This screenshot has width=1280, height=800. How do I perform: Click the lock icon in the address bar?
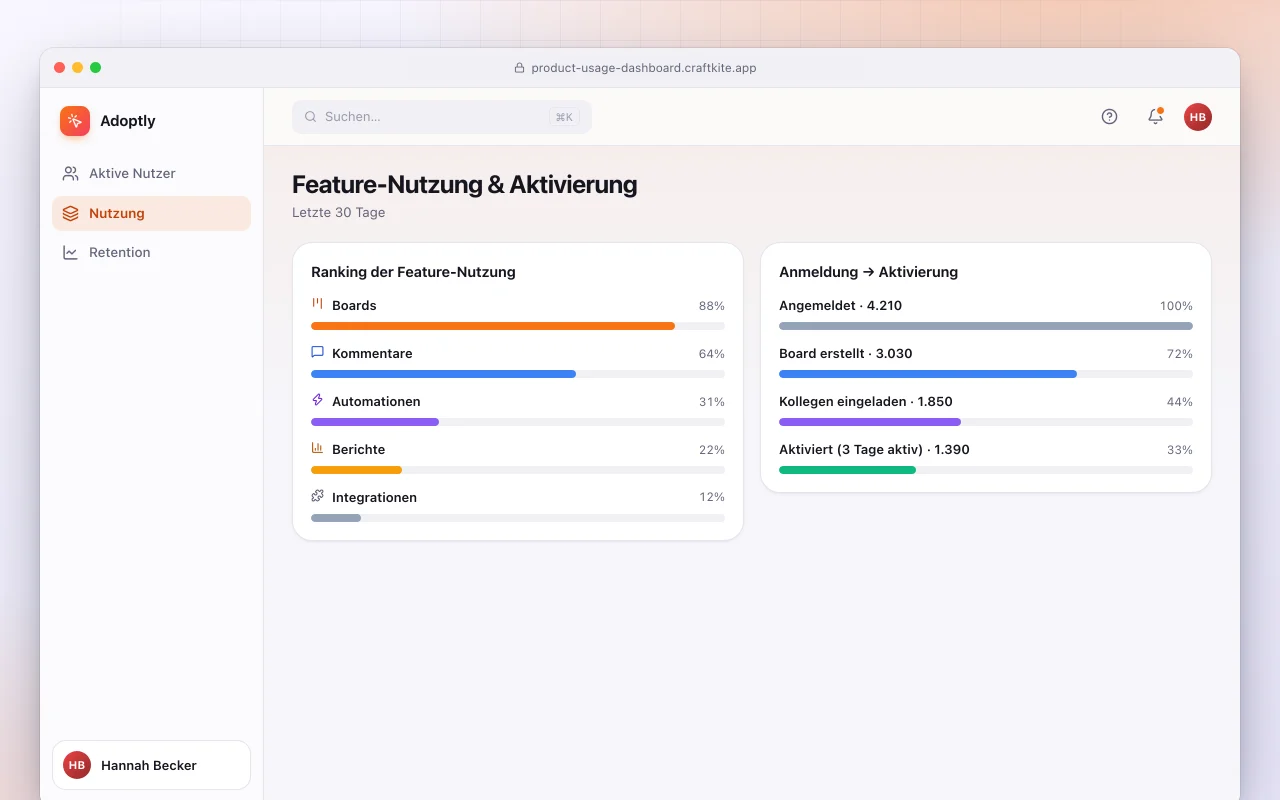coord(519,68)
